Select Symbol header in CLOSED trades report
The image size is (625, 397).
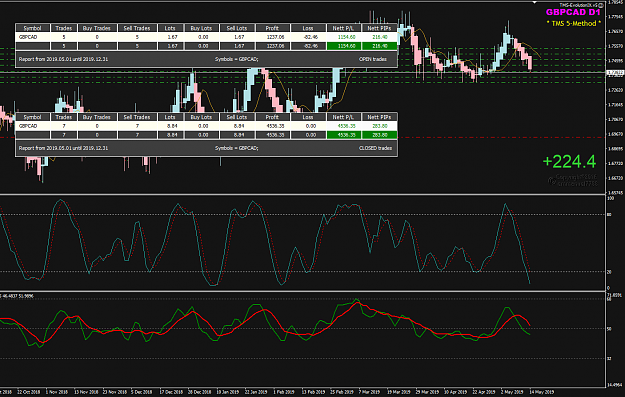[32, 117]
